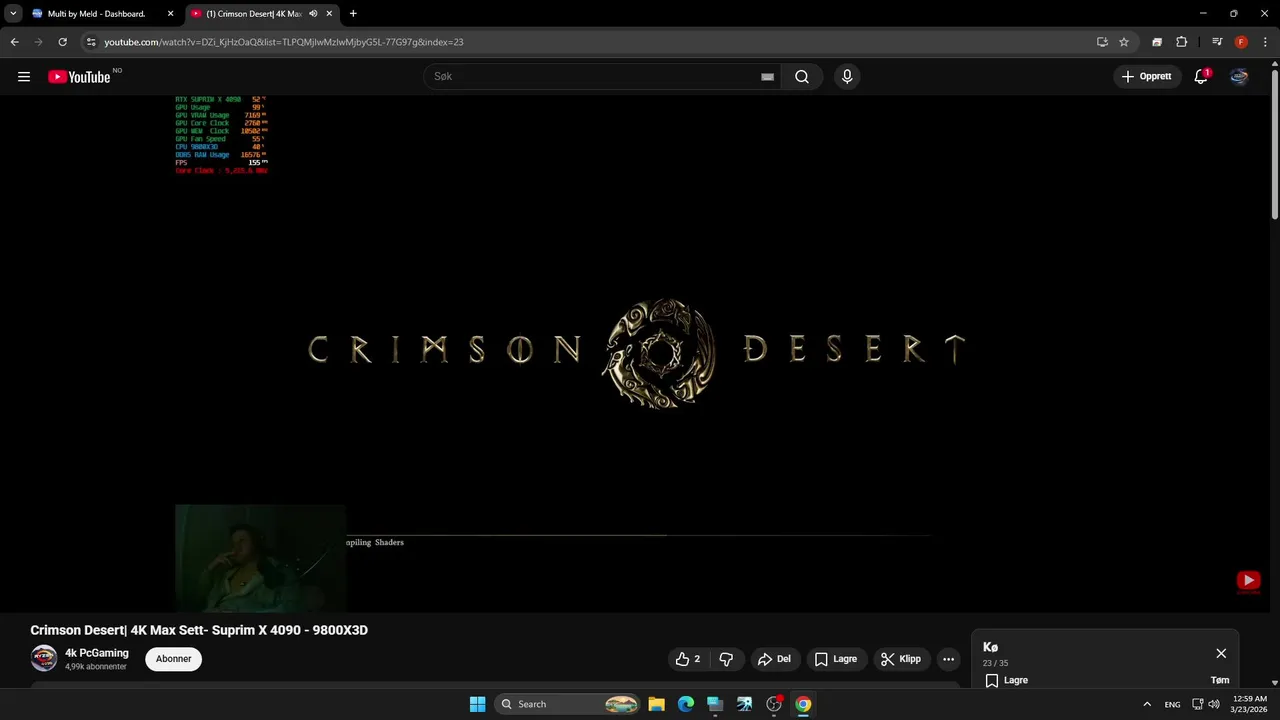Reload the current page
This screenshot has width=1280, height=720.
coord(62,42)
